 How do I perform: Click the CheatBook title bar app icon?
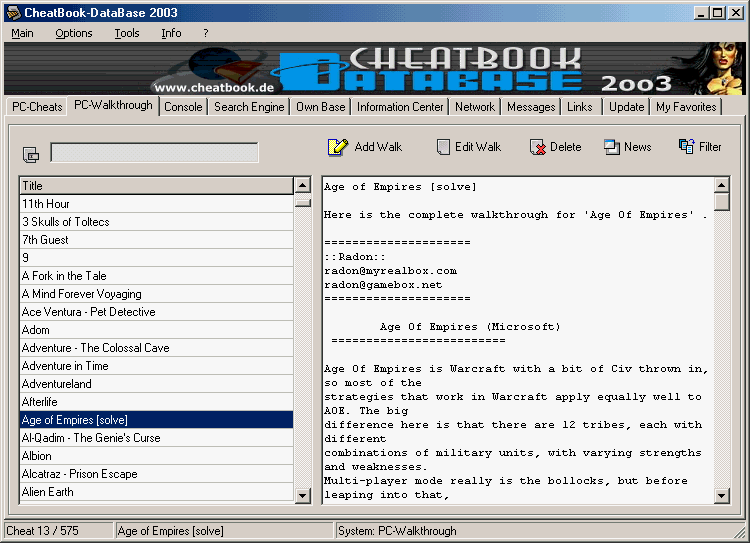(x=11, y=12)
